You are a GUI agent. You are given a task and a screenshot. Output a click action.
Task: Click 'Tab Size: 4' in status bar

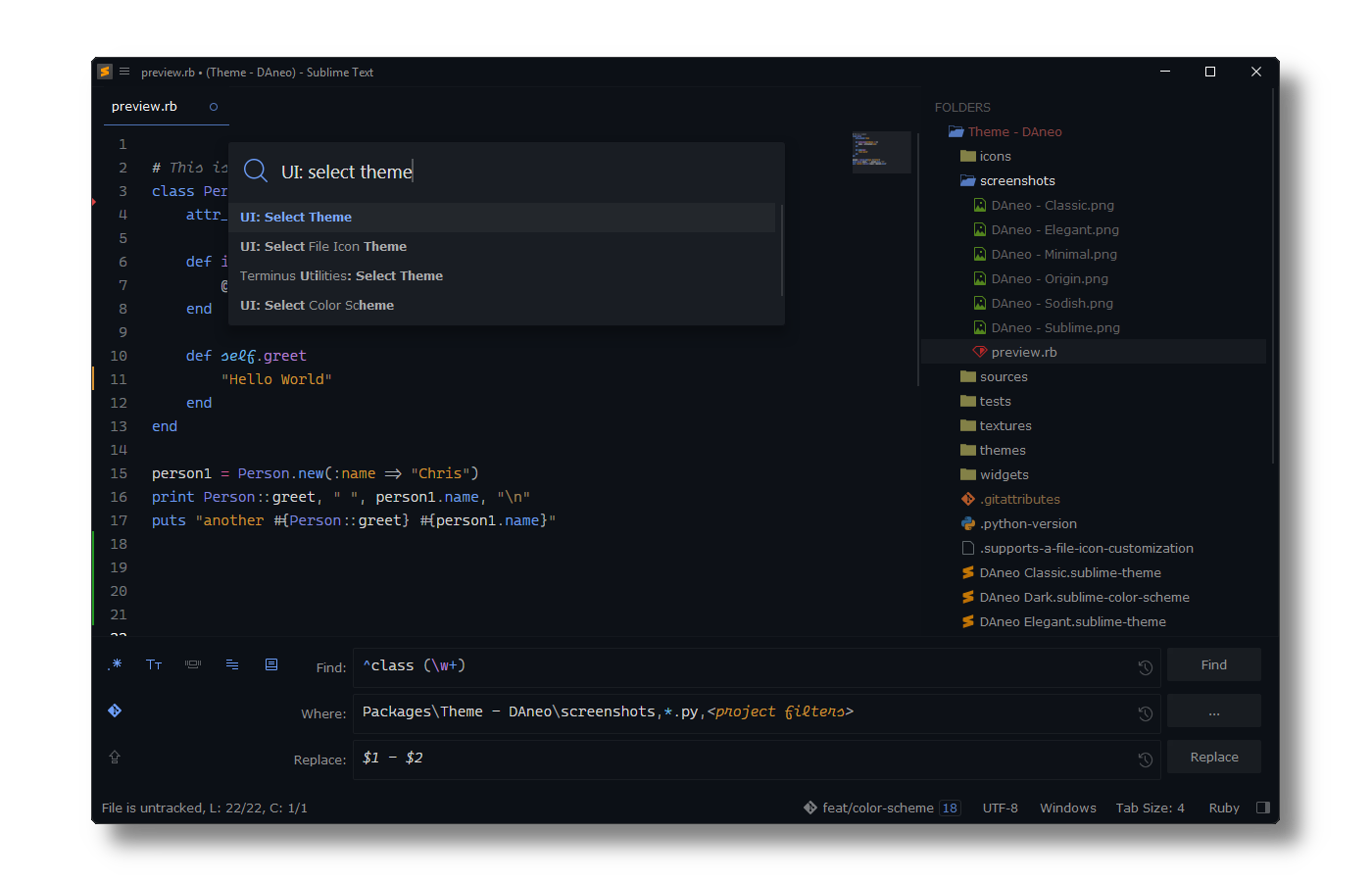[1150, 808]
